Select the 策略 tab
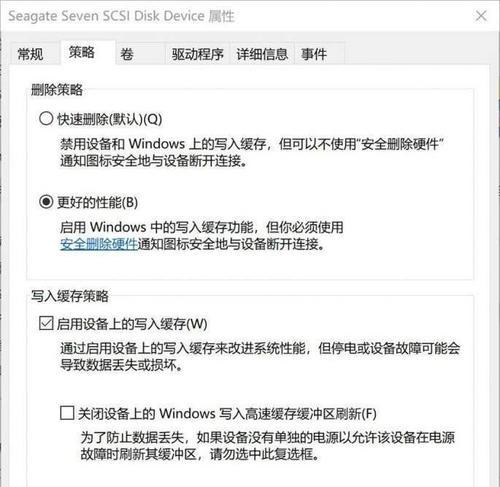 (82, 52)
